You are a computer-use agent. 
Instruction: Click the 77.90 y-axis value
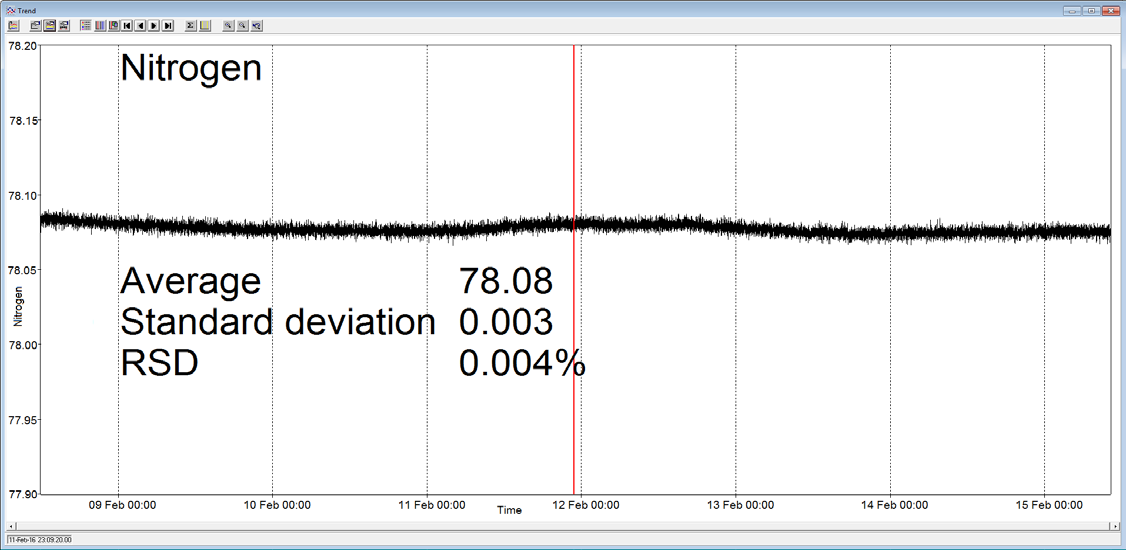tap(22, 494)
